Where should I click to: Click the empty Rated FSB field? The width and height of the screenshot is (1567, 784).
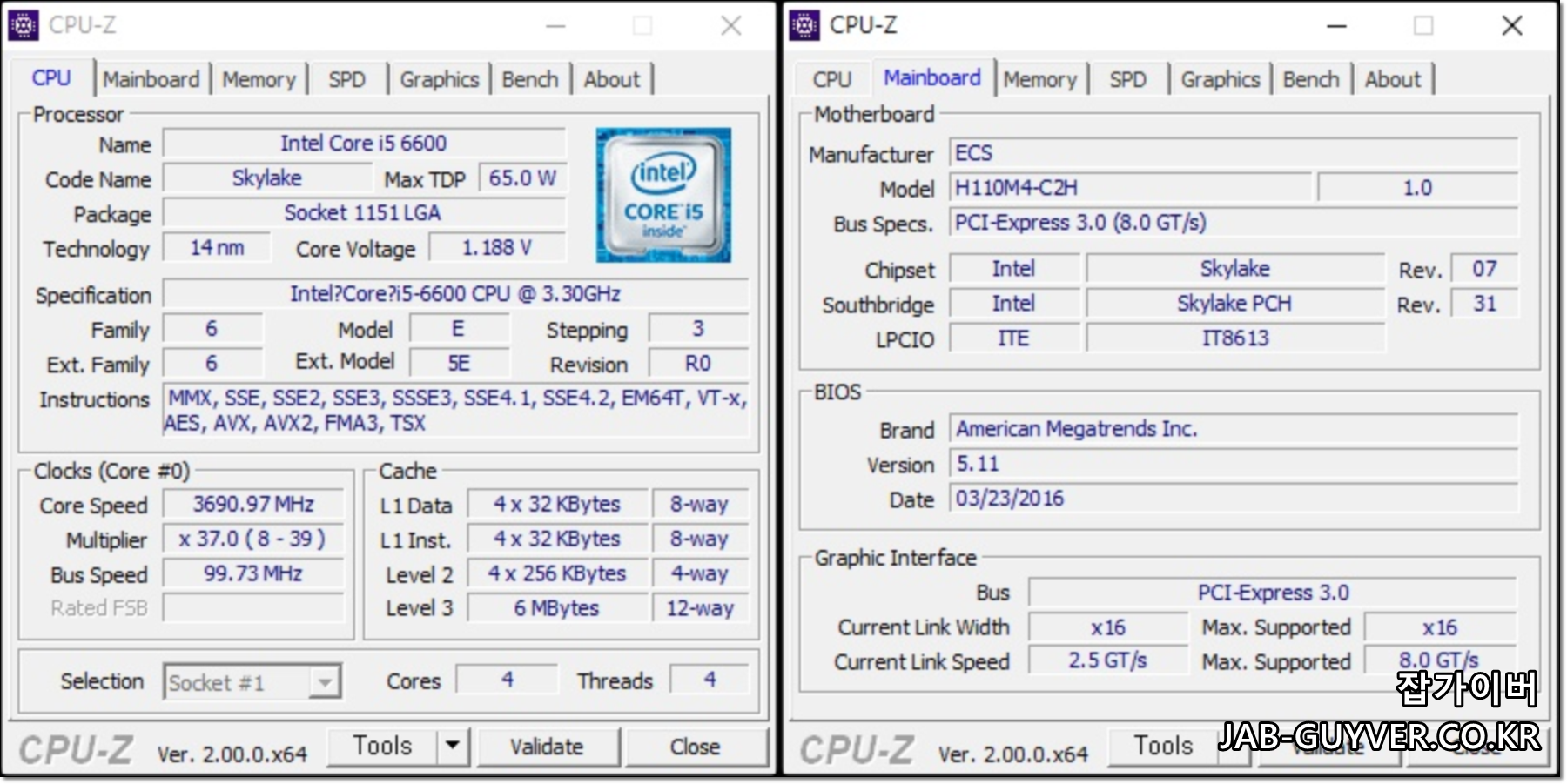253,607
